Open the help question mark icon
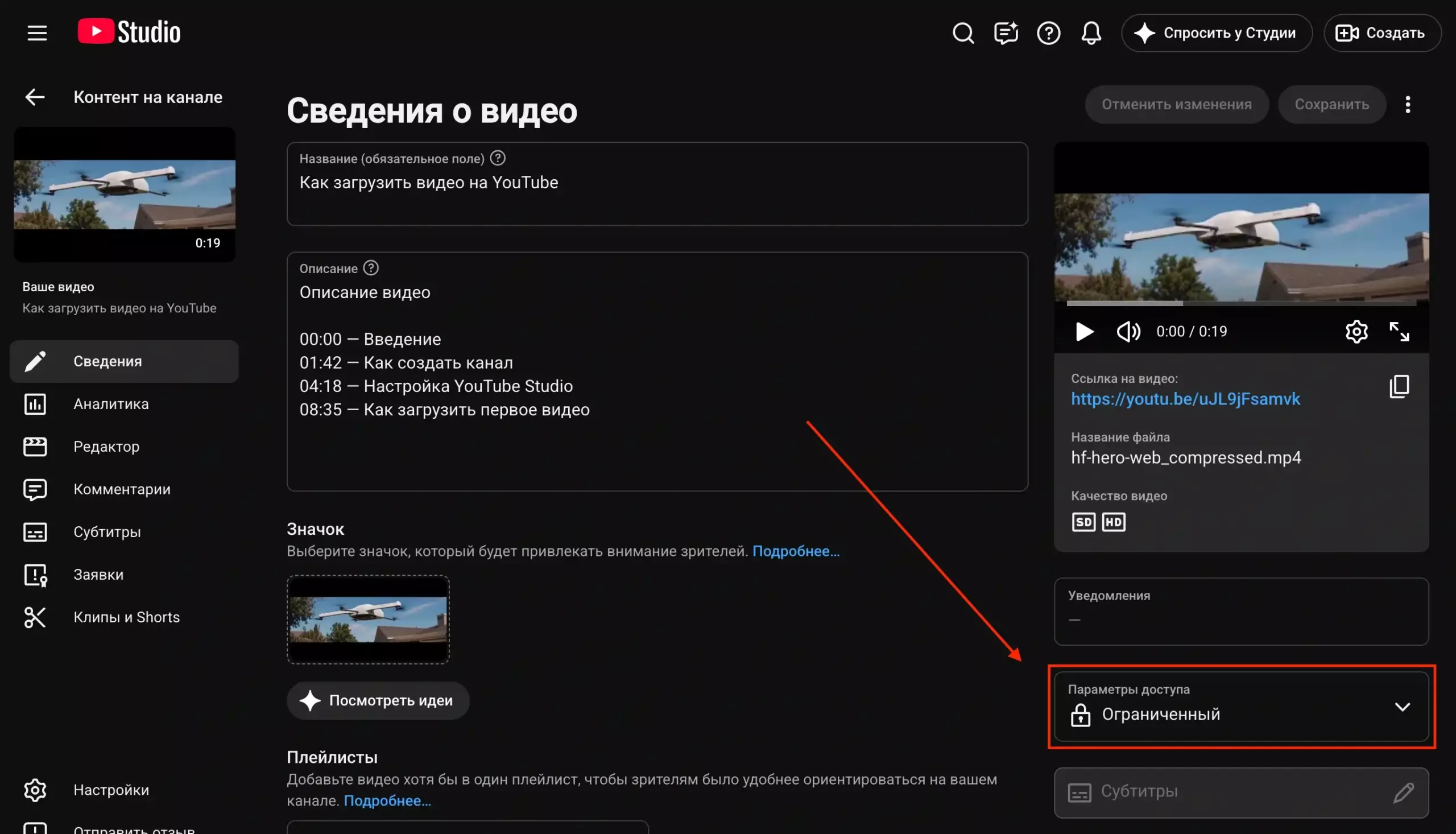 [1048, 33]
